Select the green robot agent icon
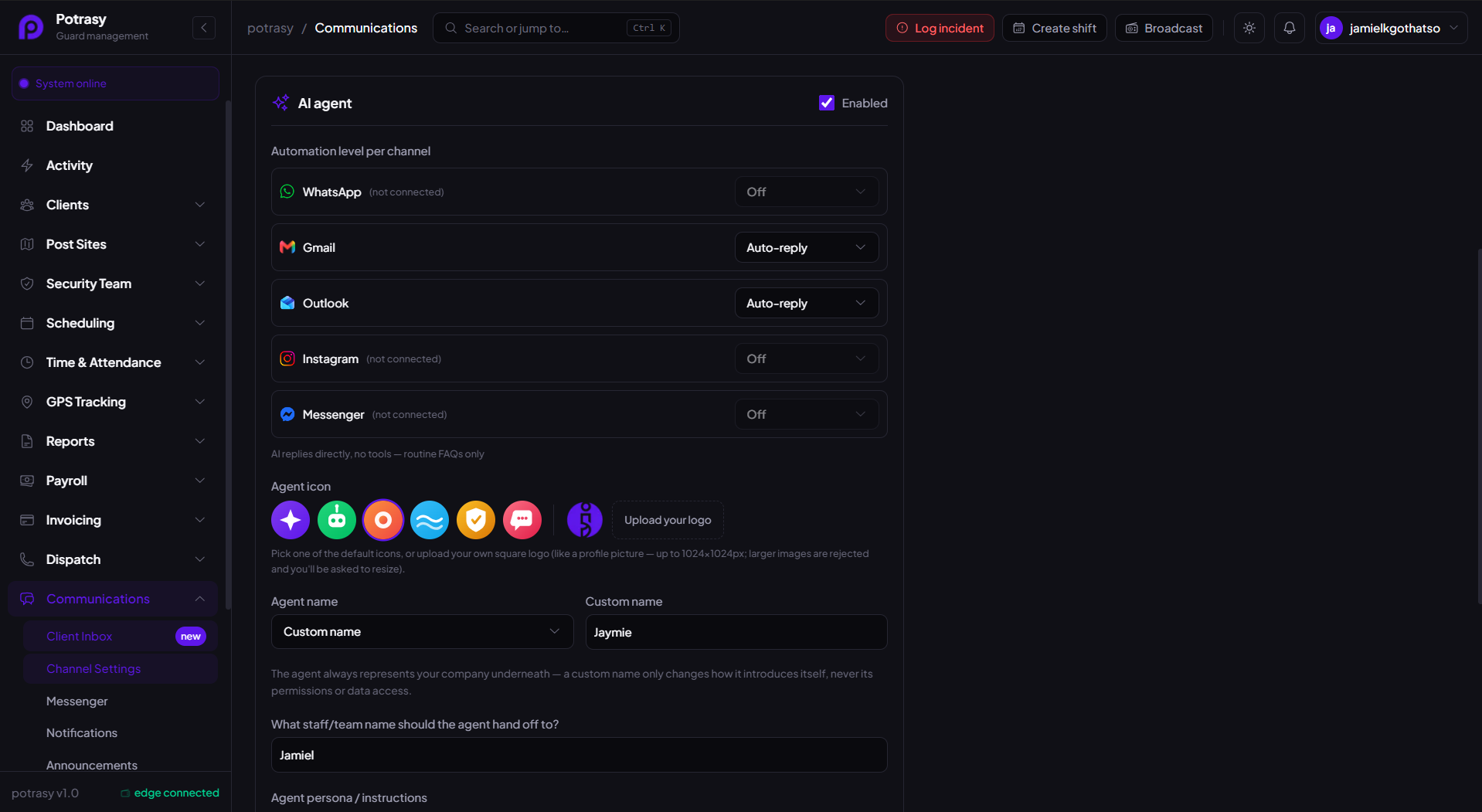 click(x=337, y=520)
